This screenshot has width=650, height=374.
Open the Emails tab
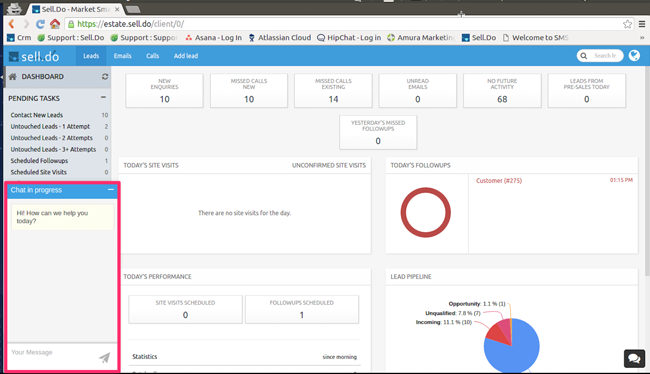point(123,56)
